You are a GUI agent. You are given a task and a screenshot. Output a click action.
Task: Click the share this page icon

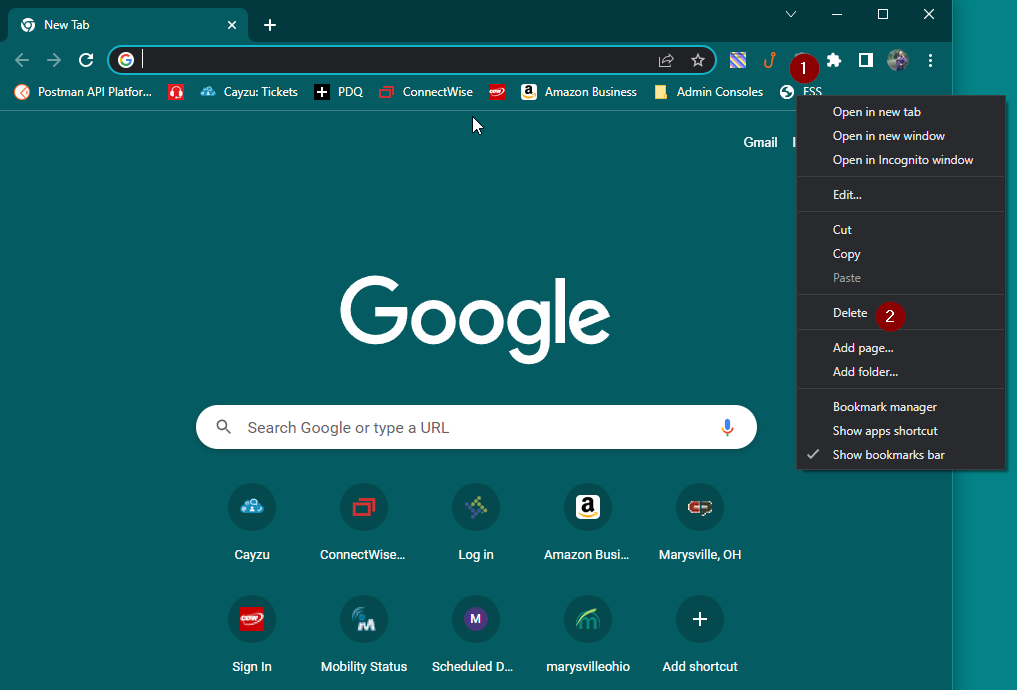(666, 60)
